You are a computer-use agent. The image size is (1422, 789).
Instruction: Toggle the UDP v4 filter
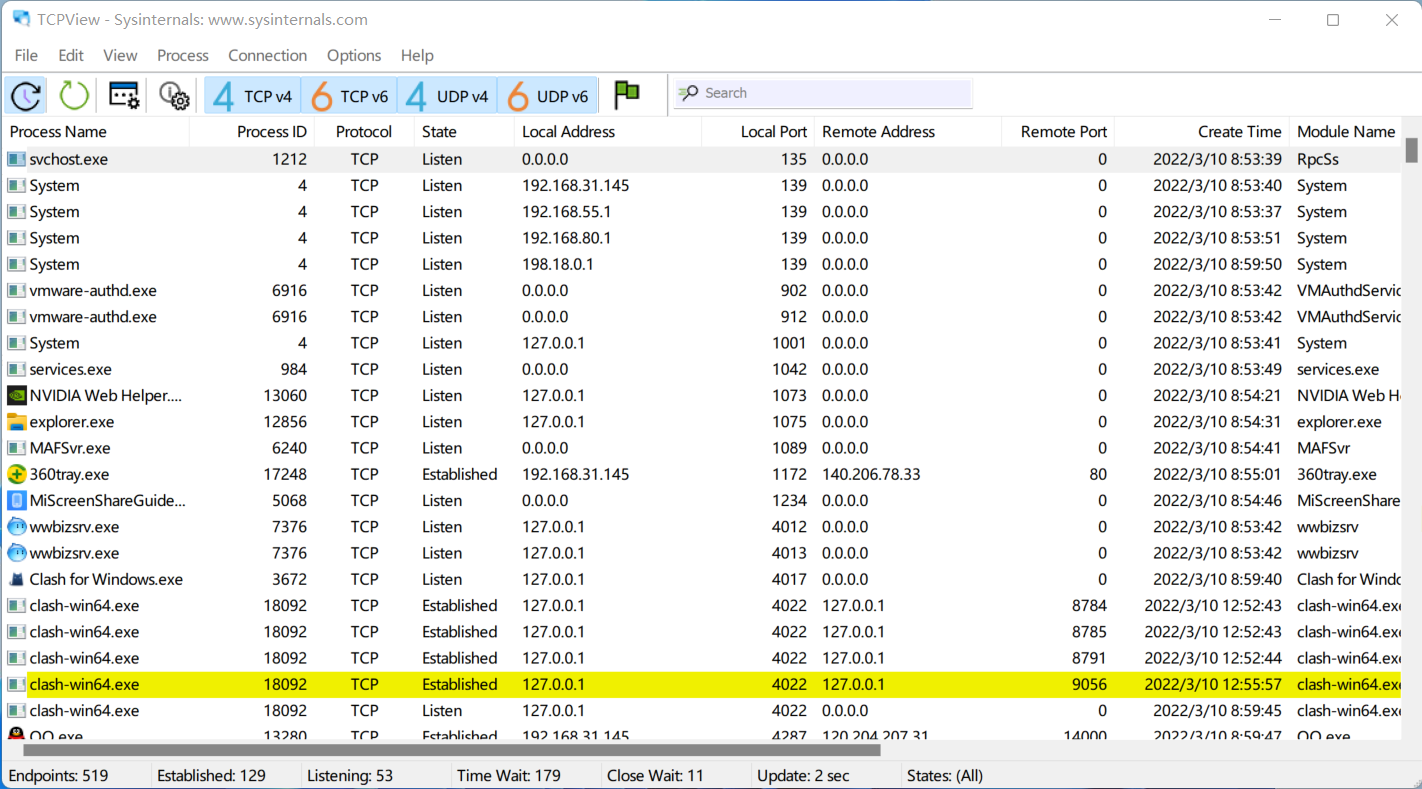pyautogui.click(x=447, y=96)
